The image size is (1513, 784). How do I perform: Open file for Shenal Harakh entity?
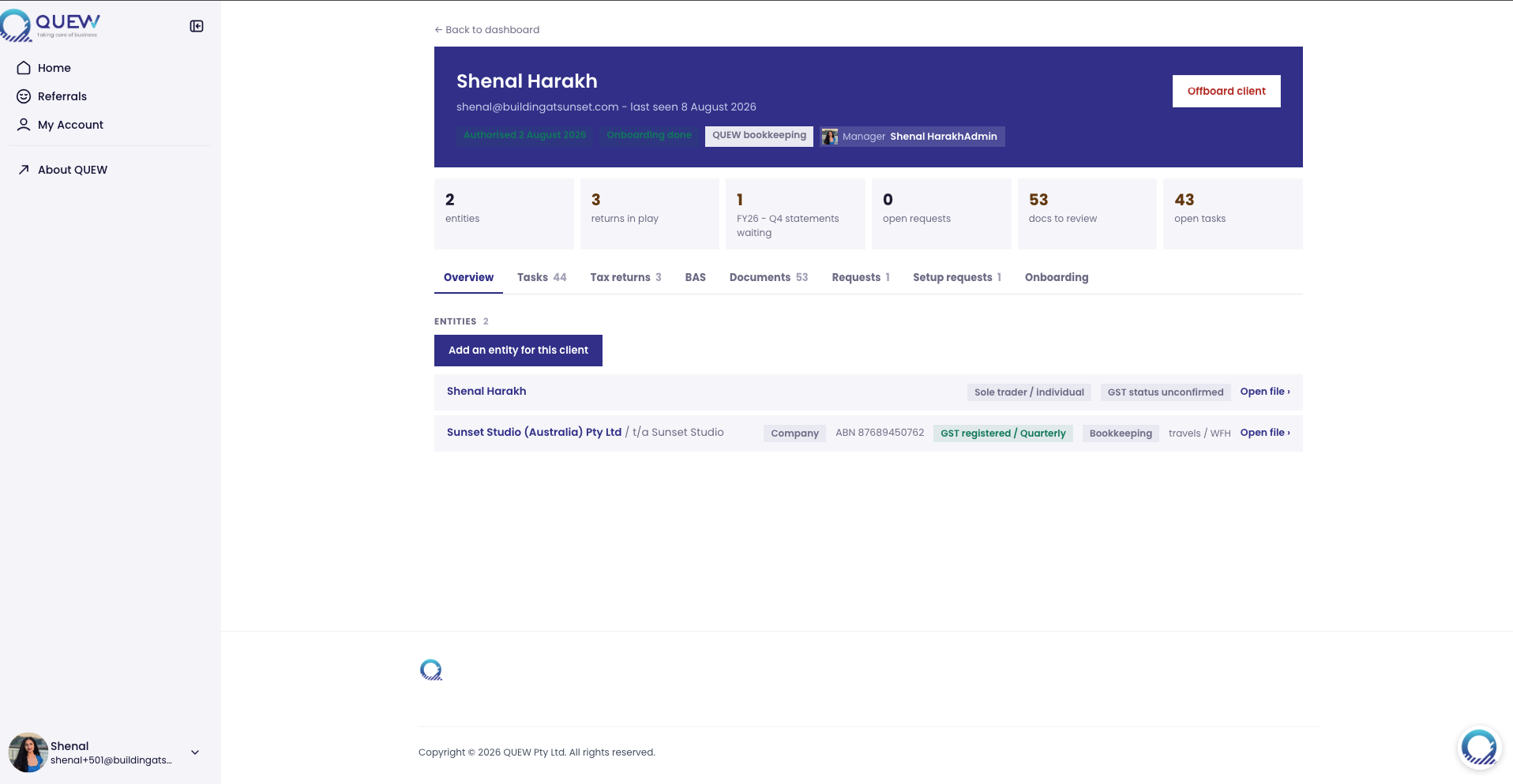pos(1265,392)
